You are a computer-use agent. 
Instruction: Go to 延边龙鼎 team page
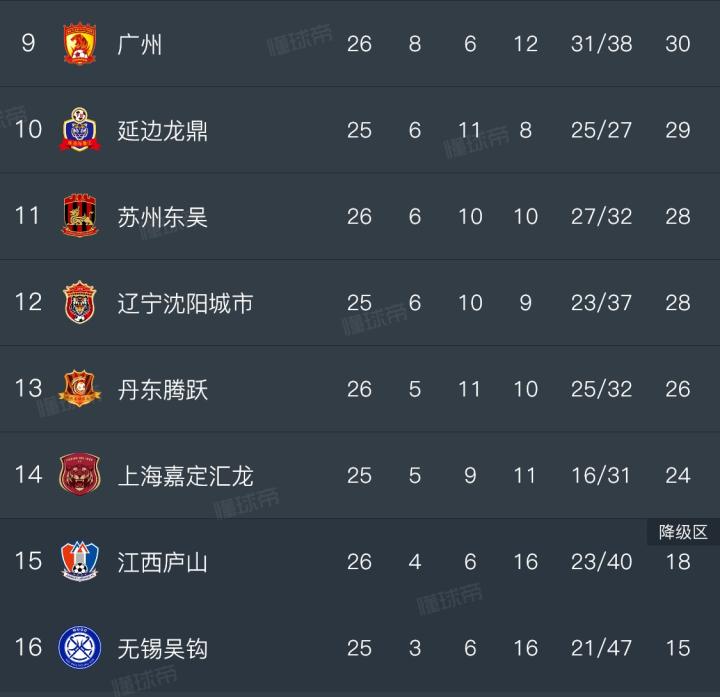[x=163, y=130]
